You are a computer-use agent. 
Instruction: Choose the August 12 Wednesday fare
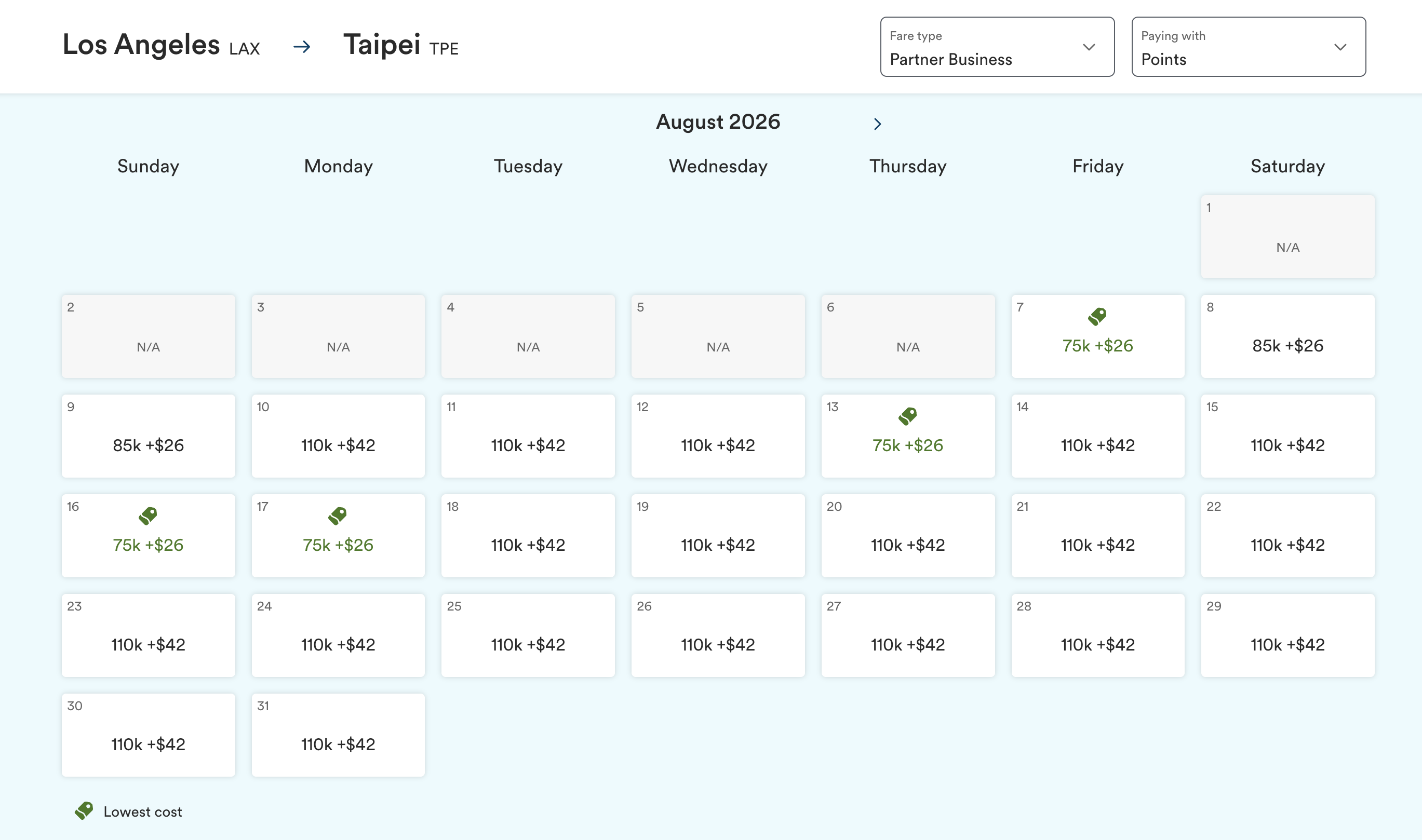pos(718,436)
